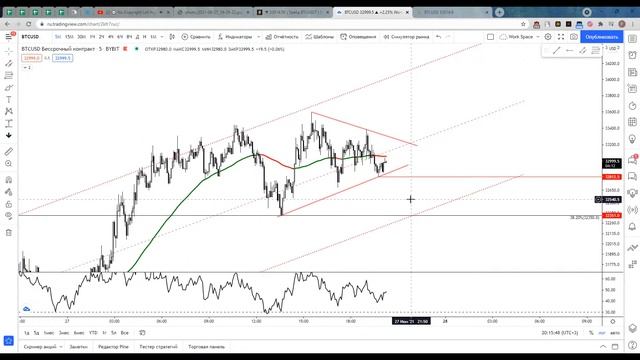Toggle percent scale % button
The width and height of the screenshot is (640, 360).
(591, 333)
